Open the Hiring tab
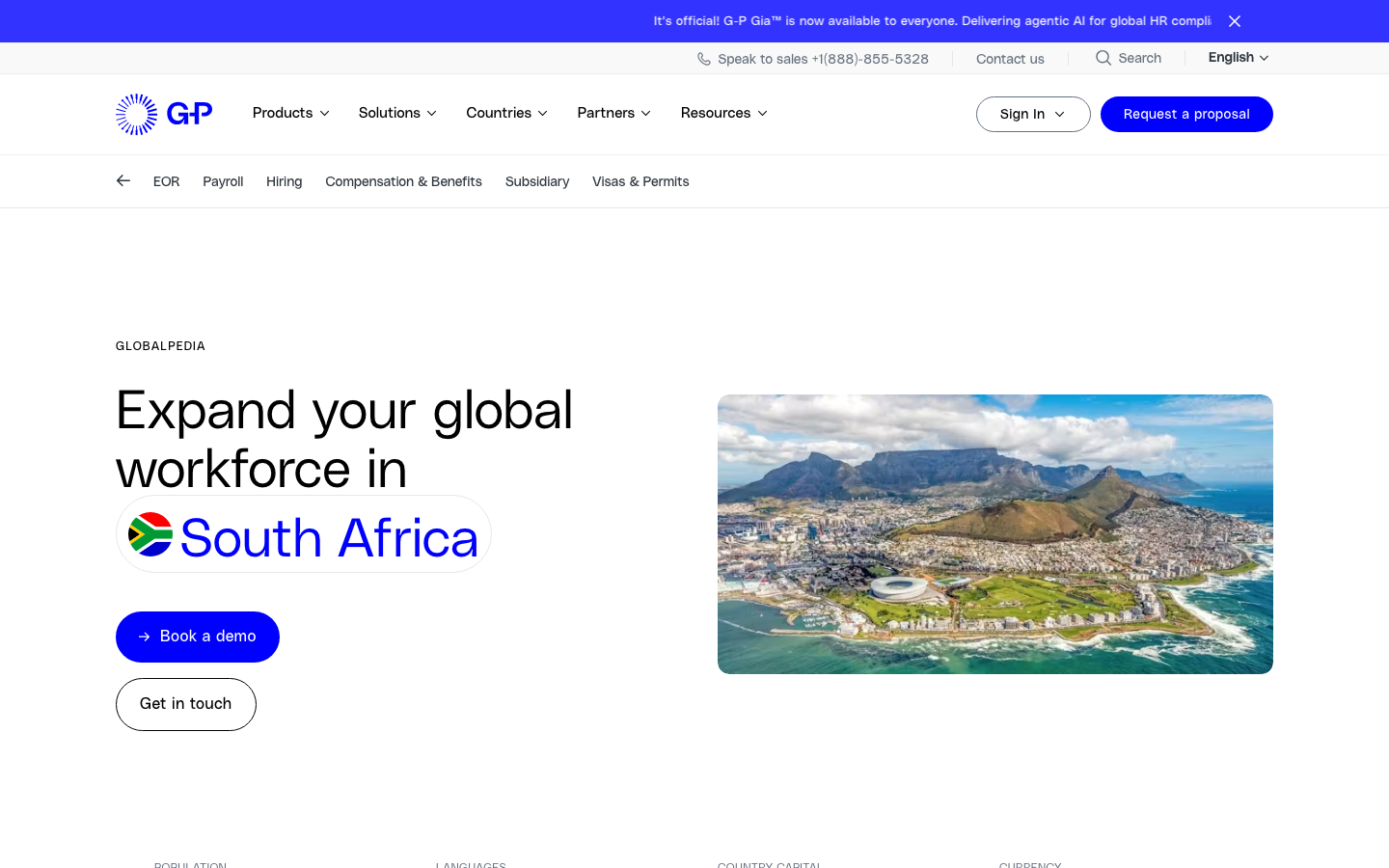The image size is (1389, 868). click(284, 181)
